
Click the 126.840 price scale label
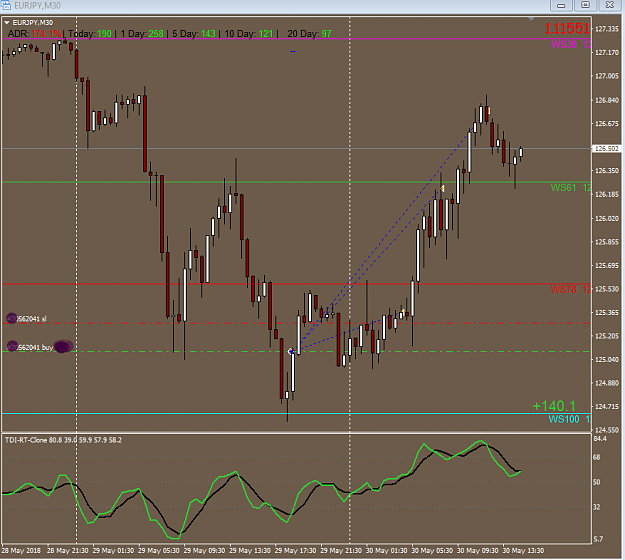pyautogui.click(x=607, y=100)
